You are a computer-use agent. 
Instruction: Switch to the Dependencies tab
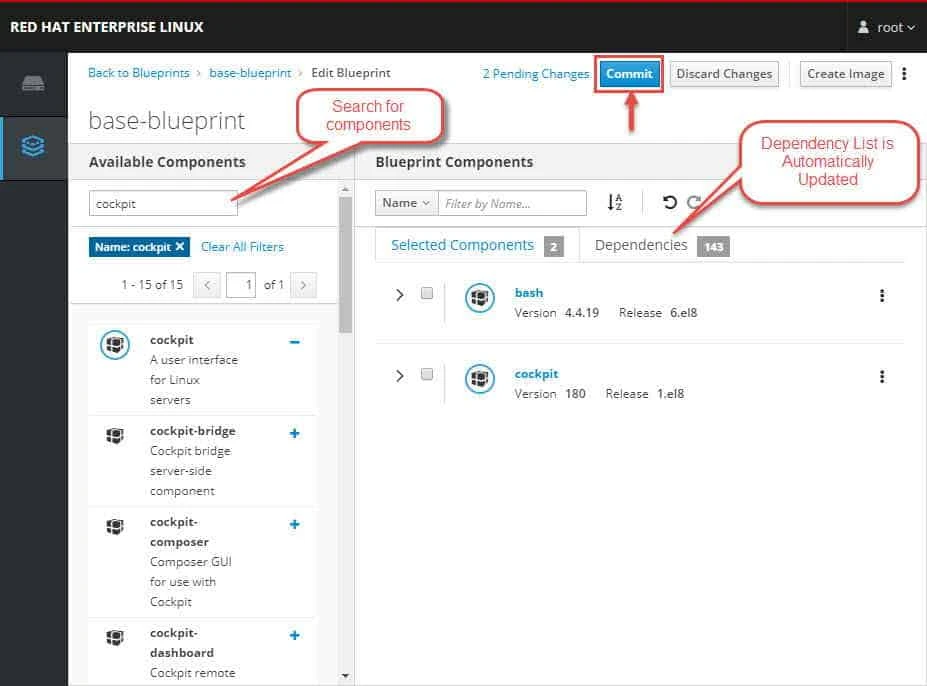click(641, 244)
